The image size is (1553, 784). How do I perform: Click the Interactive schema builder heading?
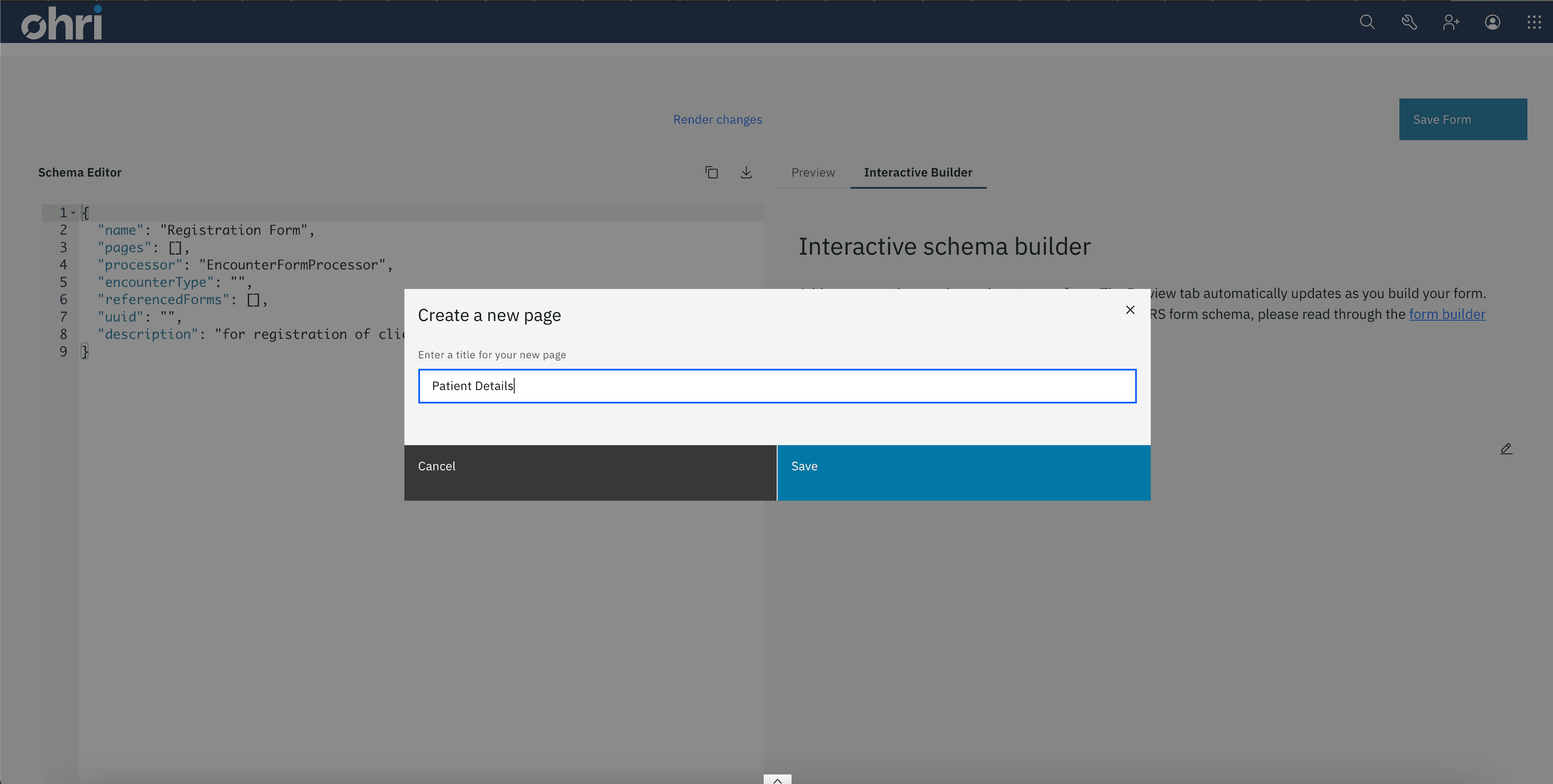point(944,246)
